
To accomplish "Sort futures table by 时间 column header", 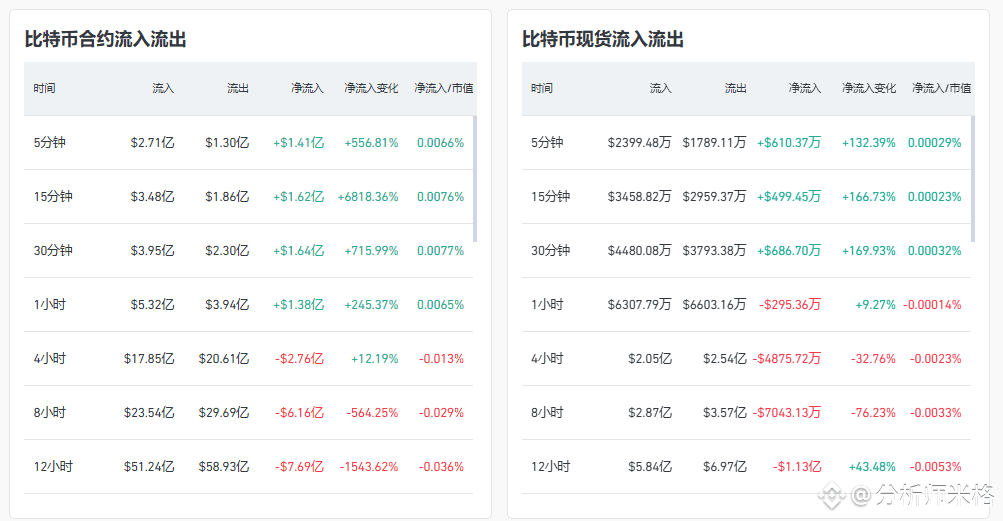I will click(45, 88).
